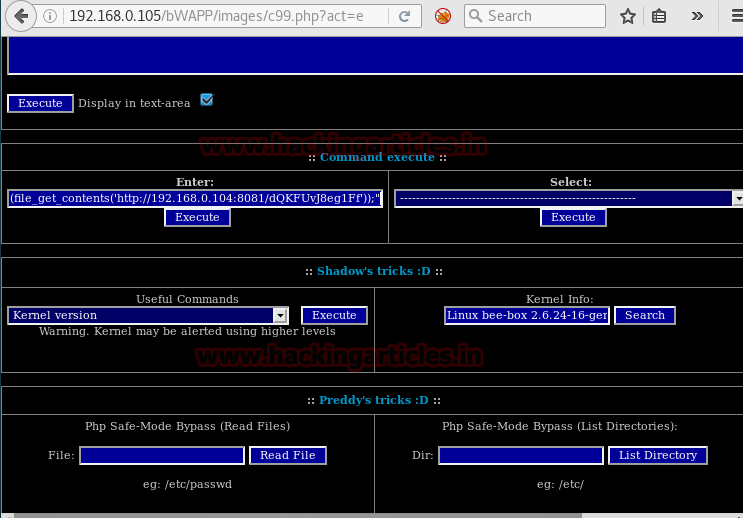Click the Read File button
Image resolution: width=743 pixels, height=518 pixels.
click(x=288, y=455)
